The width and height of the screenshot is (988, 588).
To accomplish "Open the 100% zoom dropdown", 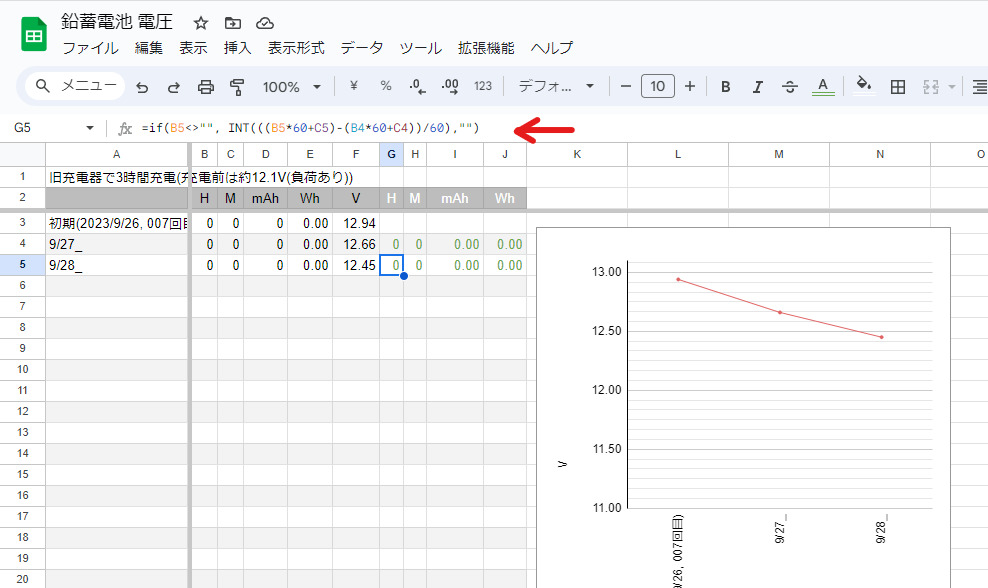I will (x=291, y=87).
